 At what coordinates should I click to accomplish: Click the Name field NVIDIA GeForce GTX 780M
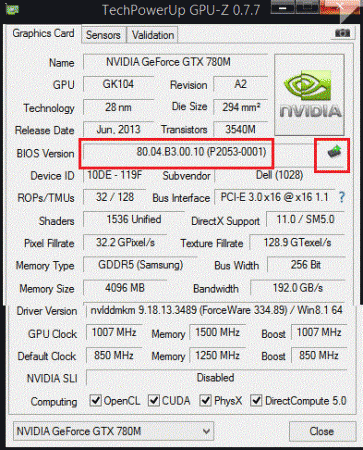pyautogui.click(x=175, y=62)
